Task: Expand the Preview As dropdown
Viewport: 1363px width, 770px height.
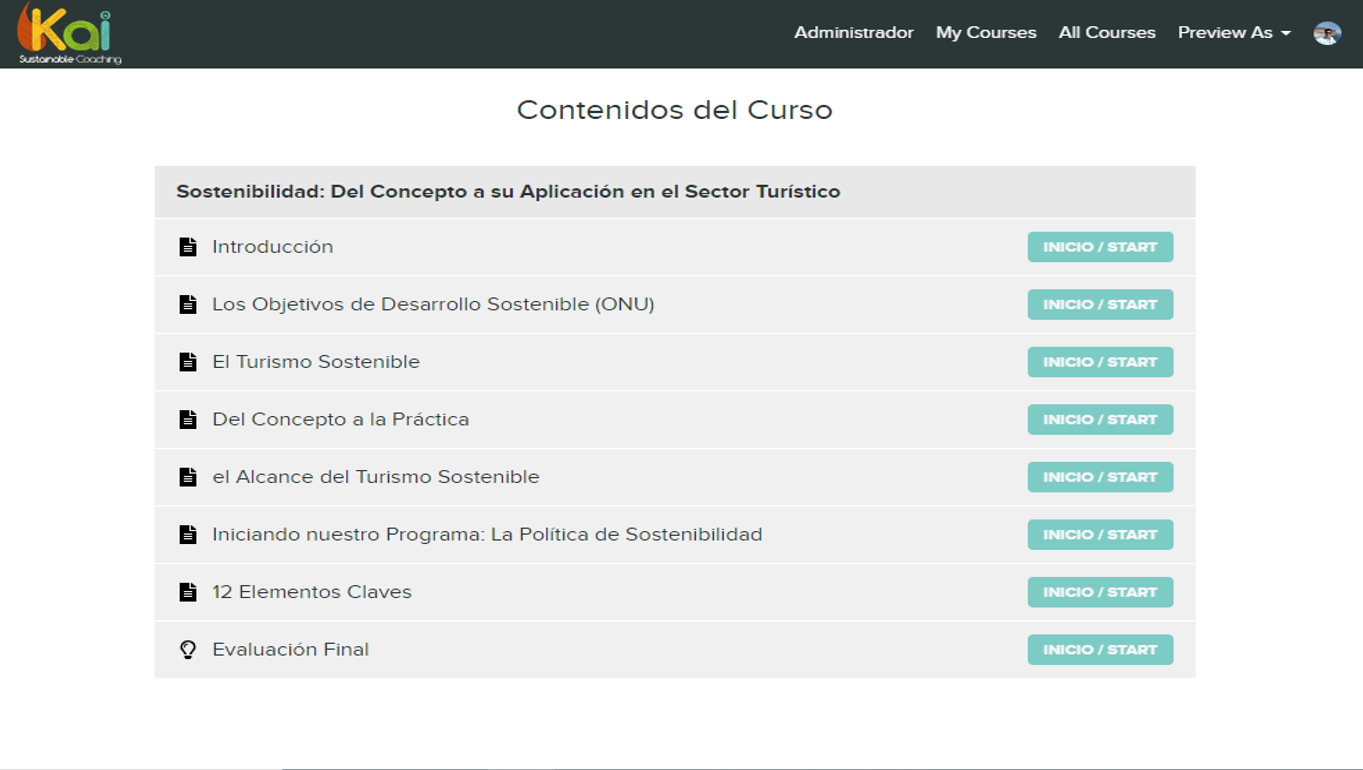Action: (x=1233, y=33)
